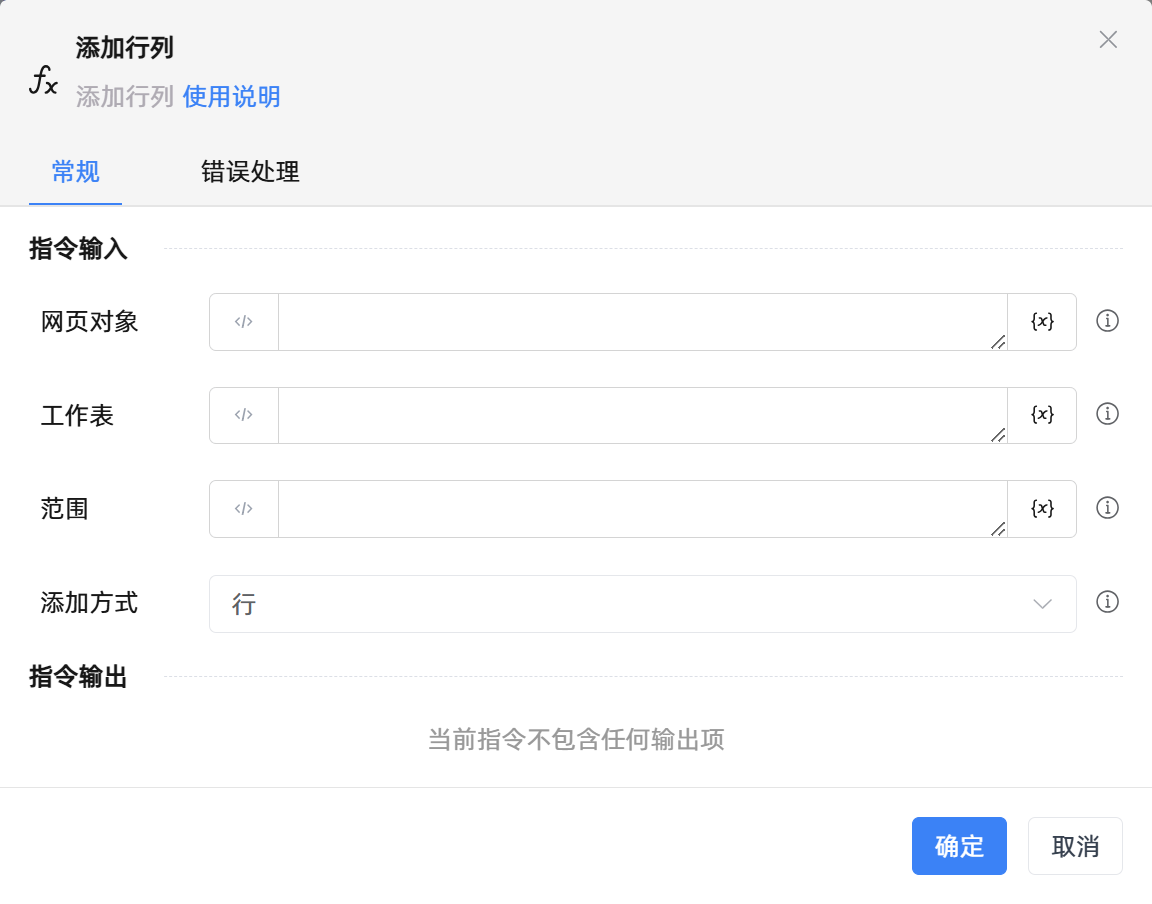The height and width of the screenshot is (904, 1152).
Task: Switch to the 错误处理 tab
Action: 250,172
